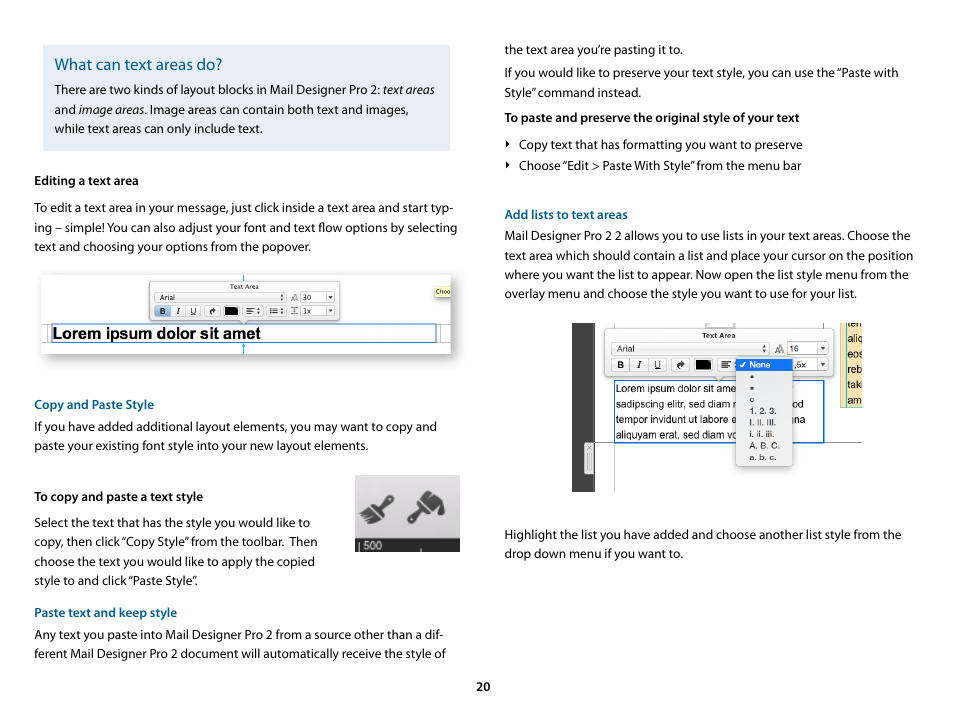Open the alignment dropdown in size-16 popover
The image size is (954, 724).
point(726,365)
